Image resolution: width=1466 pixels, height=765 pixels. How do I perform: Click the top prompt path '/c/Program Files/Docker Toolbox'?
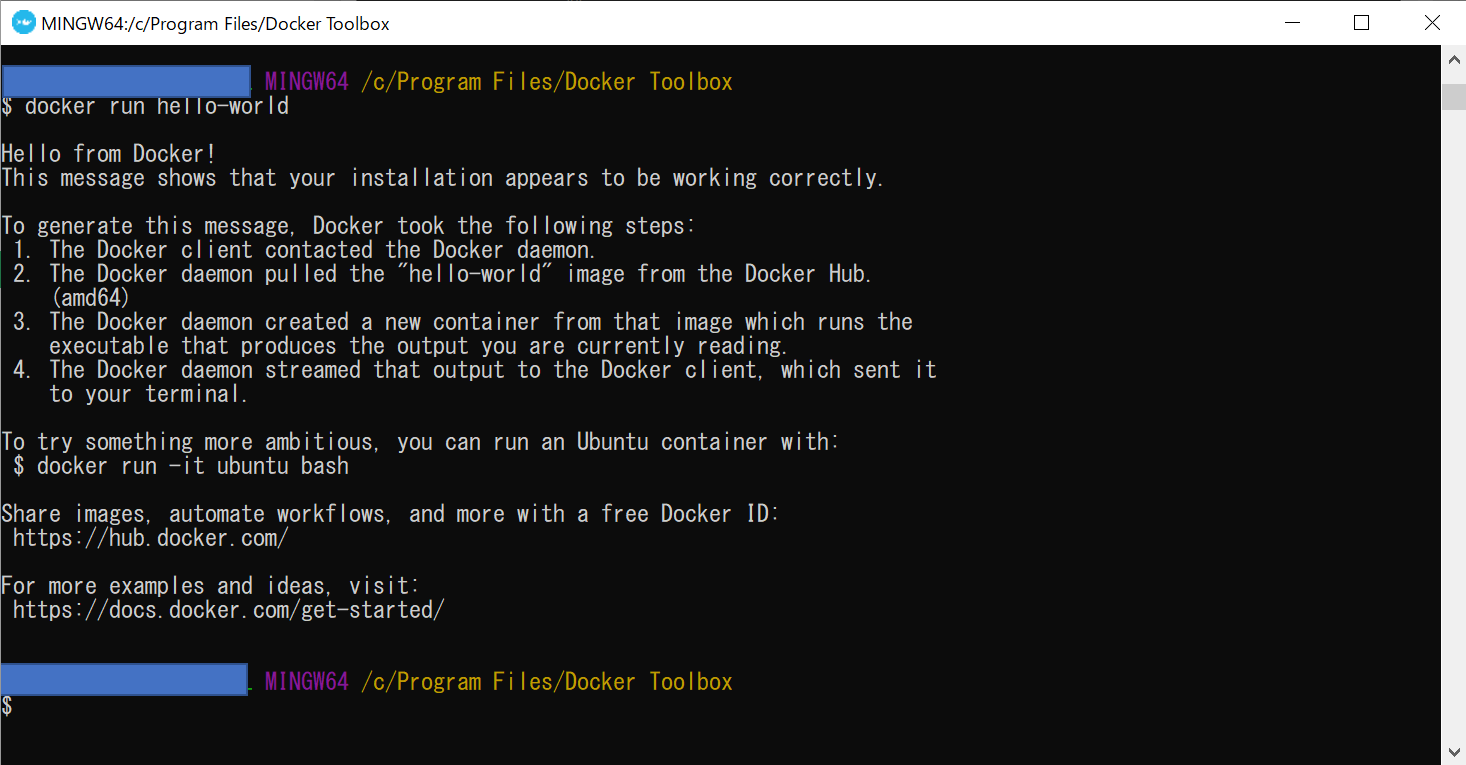547,82
